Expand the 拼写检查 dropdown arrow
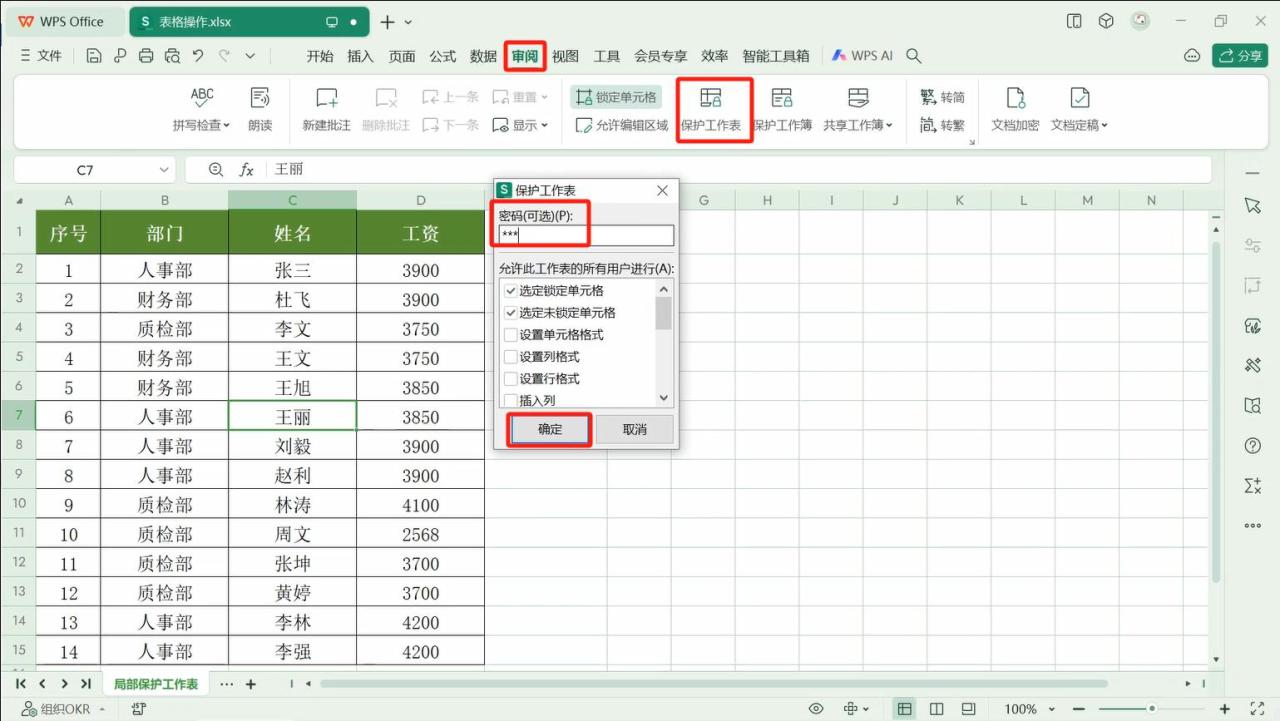Screen dimensions: 1280x721 tap(227, 126)
